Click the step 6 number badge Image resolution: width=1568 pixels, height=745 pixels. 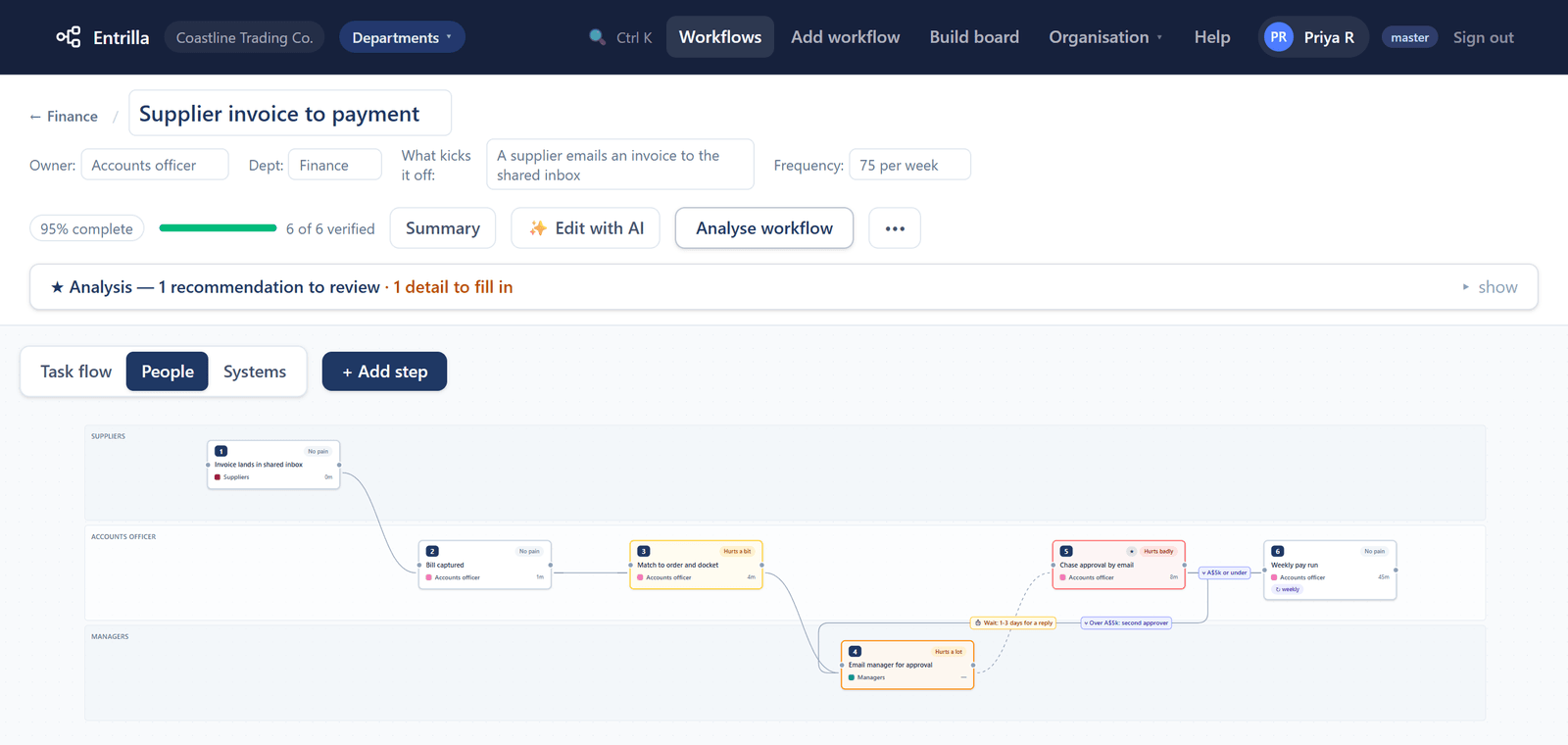point(1278,551)
